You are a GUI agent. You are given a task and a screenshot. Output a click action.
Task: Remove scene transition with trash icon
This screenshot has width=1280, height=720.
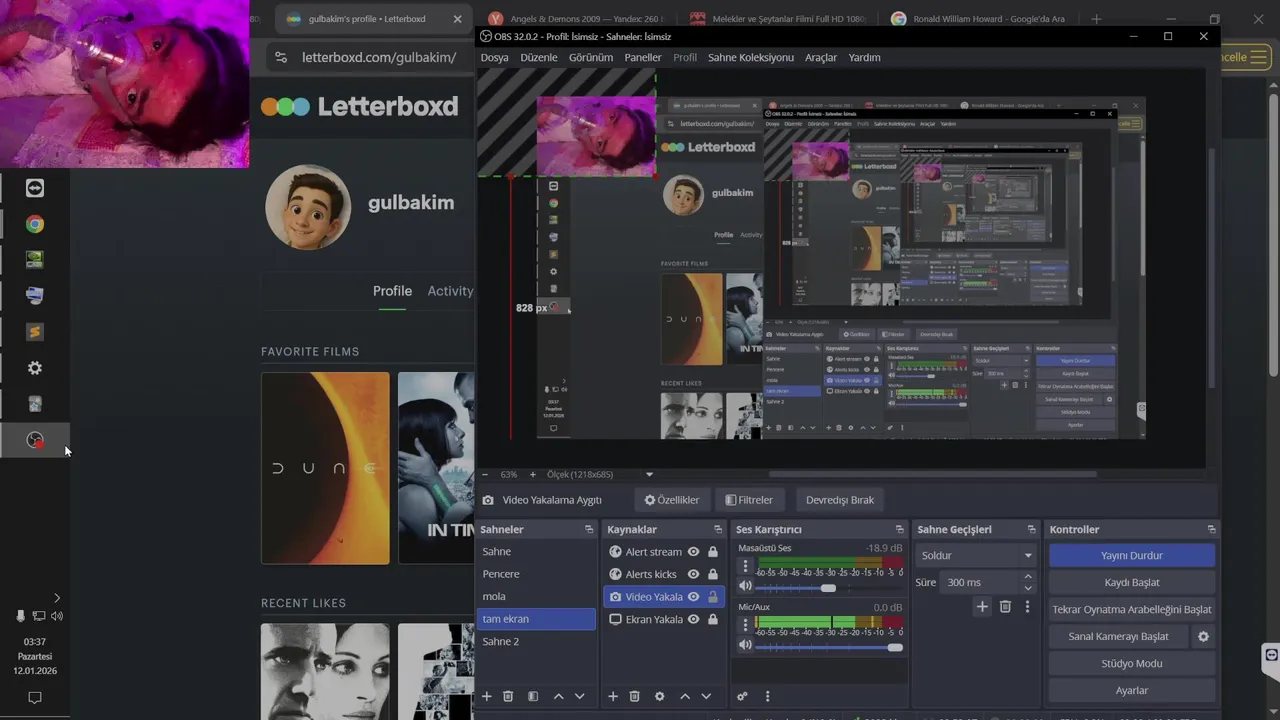point(1005,606)
